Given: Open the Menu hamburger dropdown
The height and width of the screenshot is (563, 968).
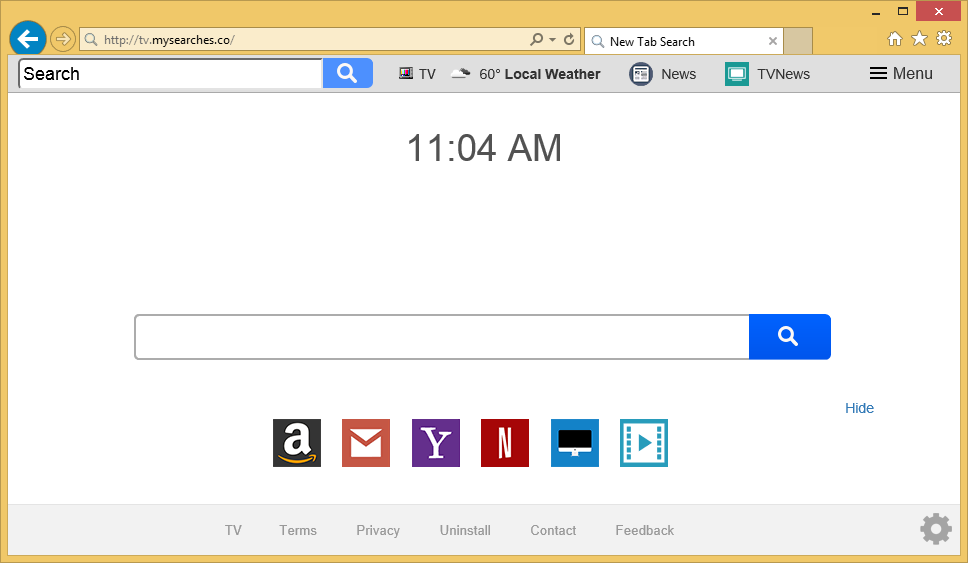Looking at the screenshot, I should [x=901, y=73].
